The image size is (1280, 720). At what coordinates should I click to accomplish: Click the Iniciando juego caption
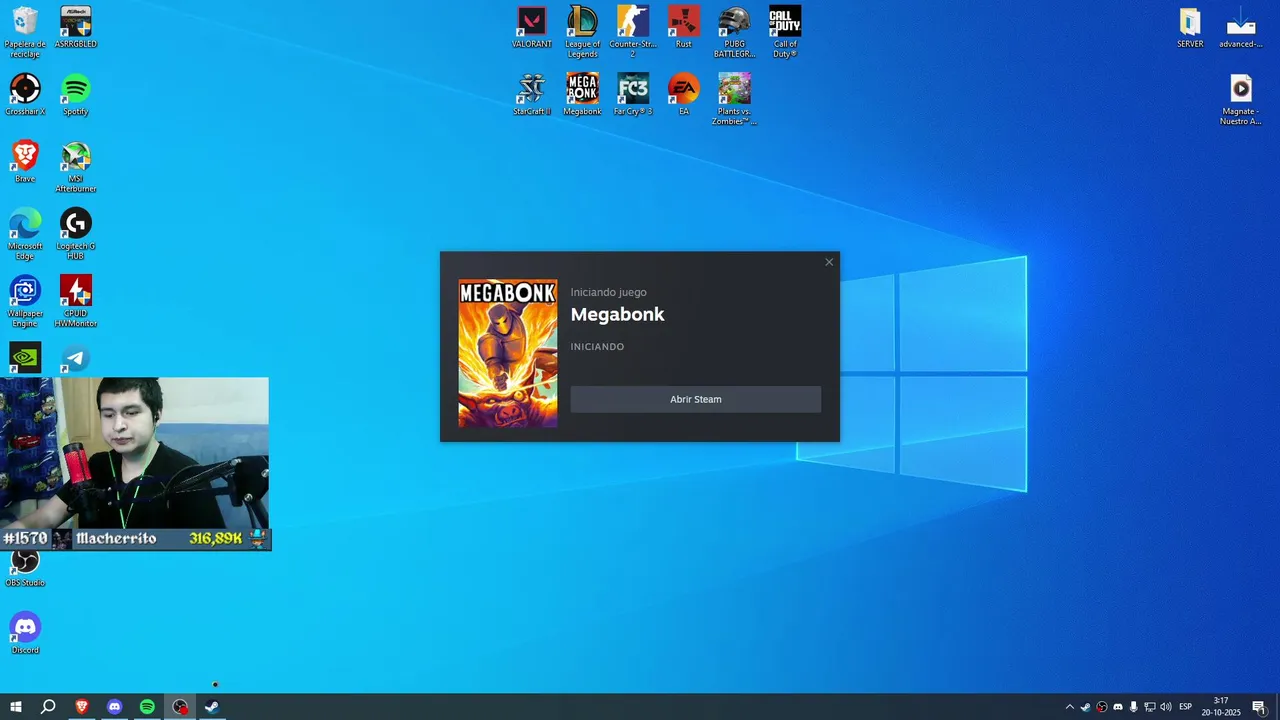click(609, 292)
